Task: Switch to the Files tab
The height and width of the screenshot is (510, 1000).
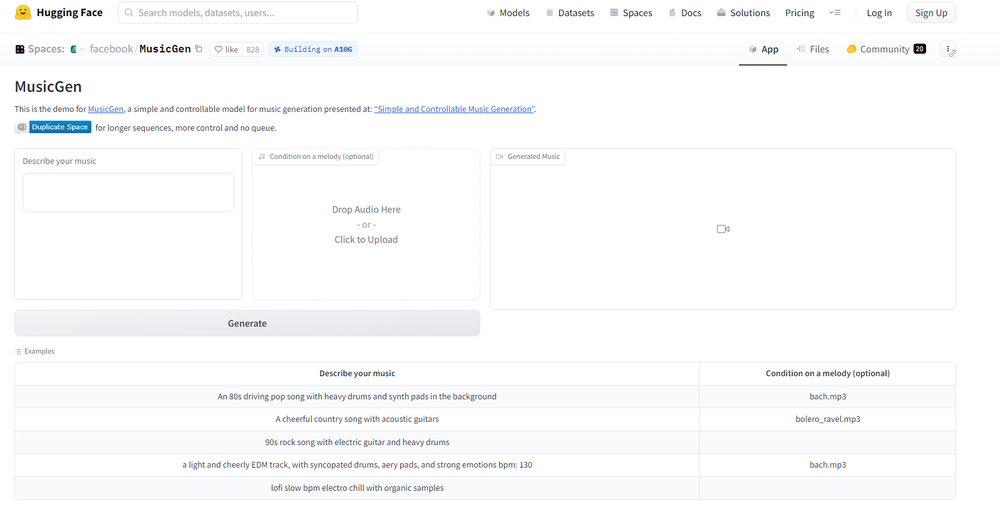Action: tap(812, 49)
